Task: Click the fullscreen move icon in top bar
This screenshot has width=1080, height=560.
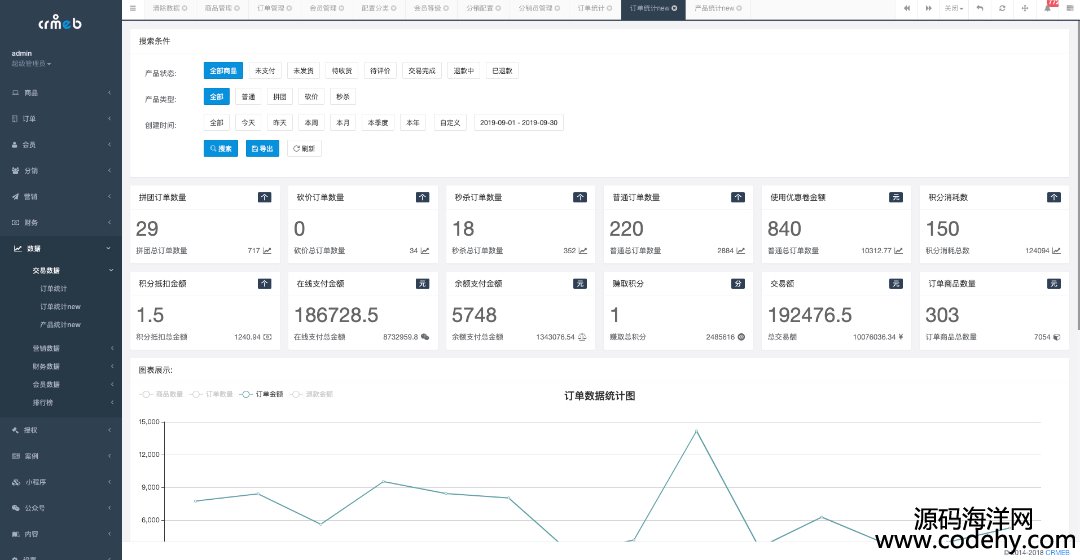Action: (x=1026, y=8)
